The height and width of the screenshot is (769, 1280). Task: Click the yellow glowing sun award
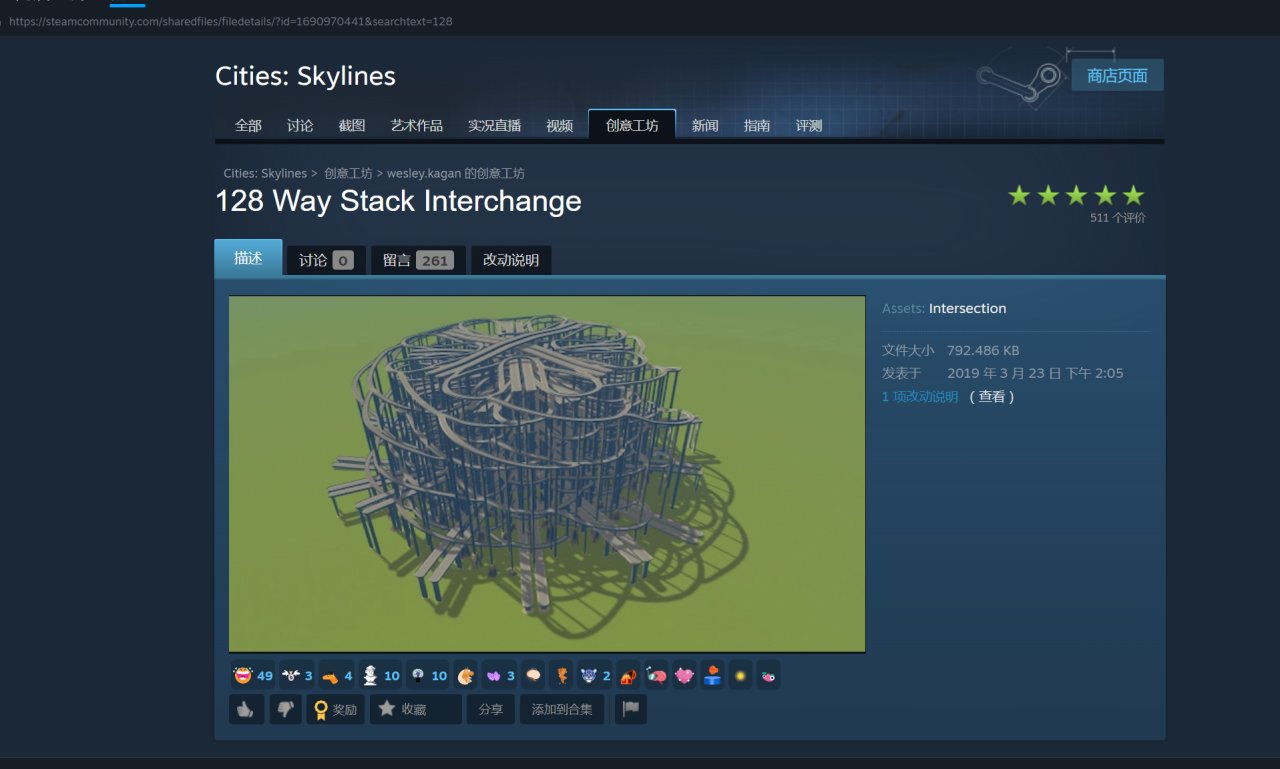tap(740, 675)
